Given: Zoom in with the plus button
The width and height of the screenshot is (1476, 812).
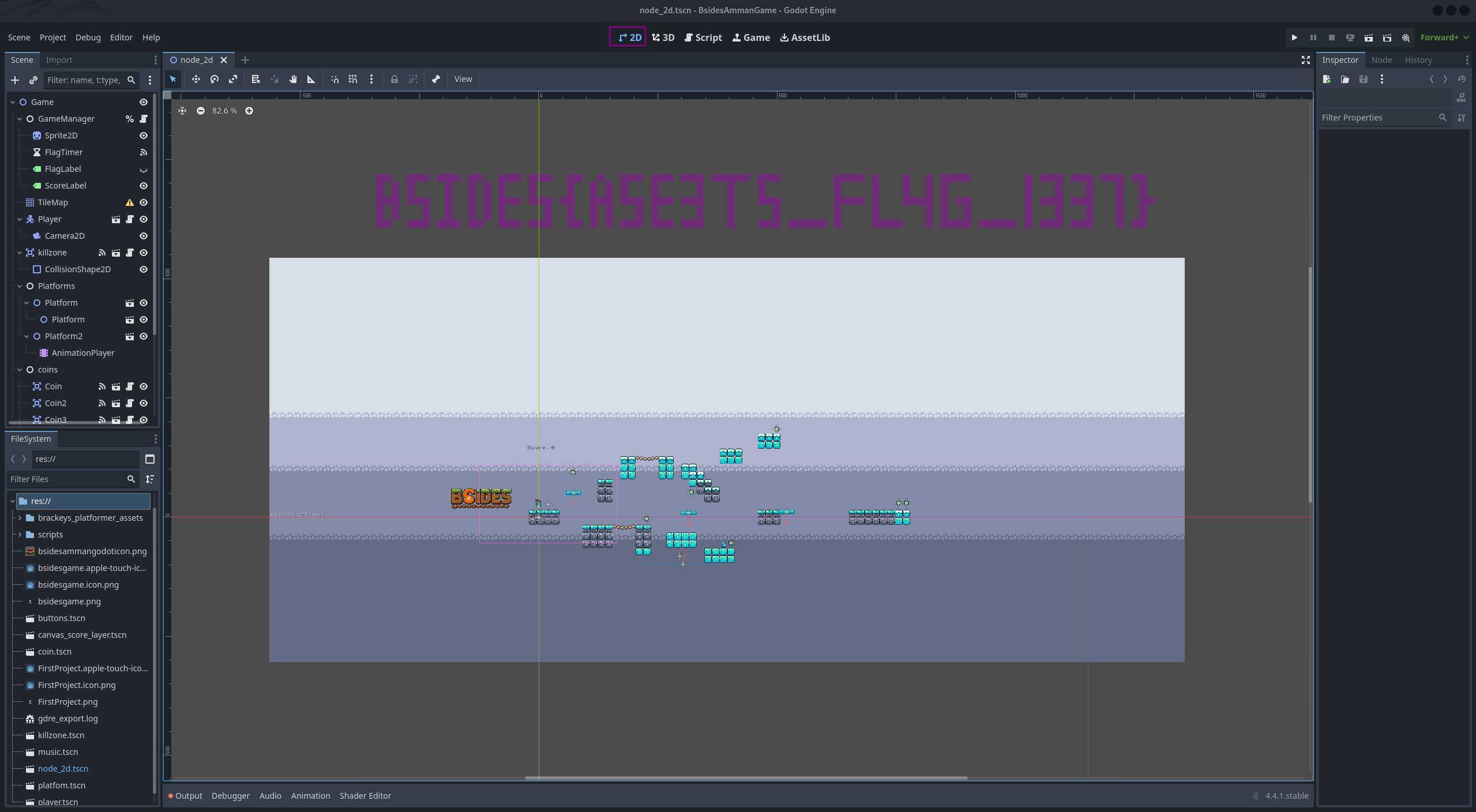Looking at the screenshot, I should pyautogui.click(x=249, y=111).
